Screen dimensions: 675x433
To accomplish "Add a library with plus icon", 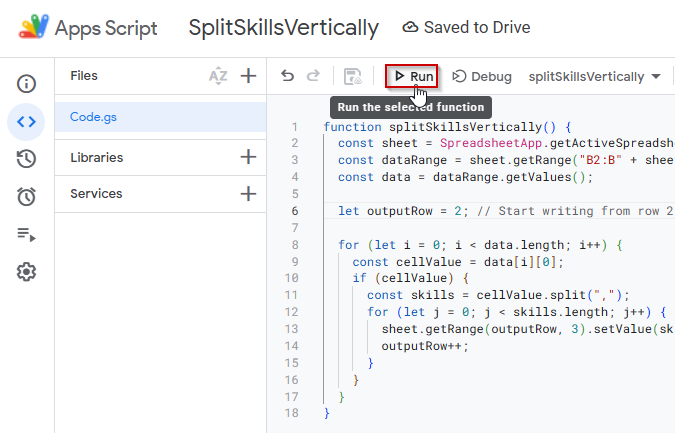I will (x=248, y=157).
